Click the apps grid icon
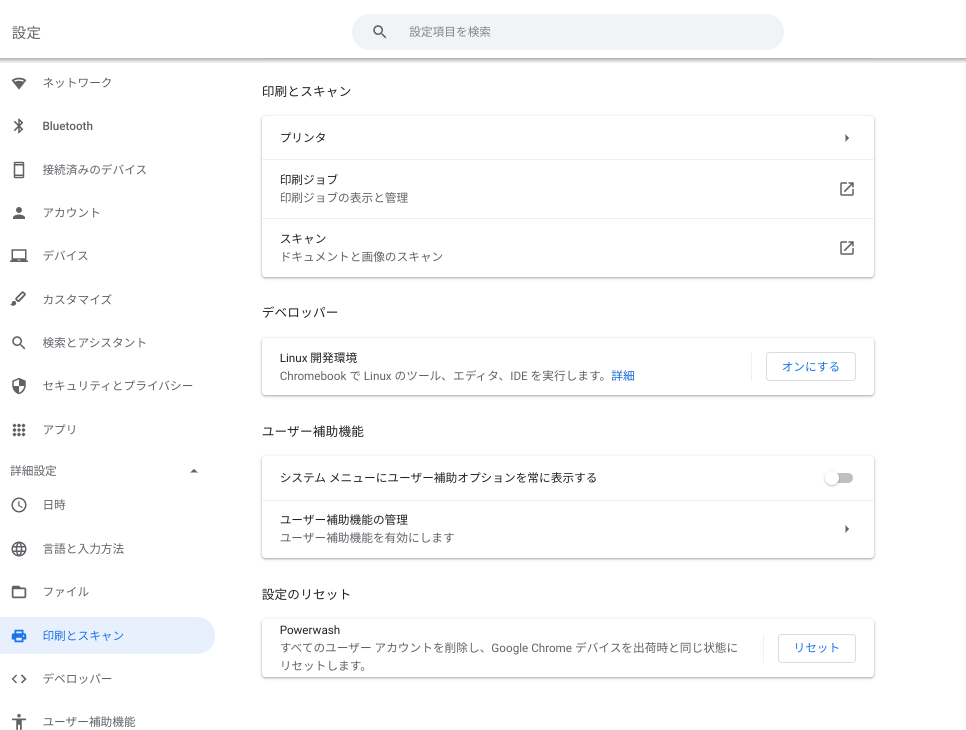The image size is (966, 730). pos(19,429)
